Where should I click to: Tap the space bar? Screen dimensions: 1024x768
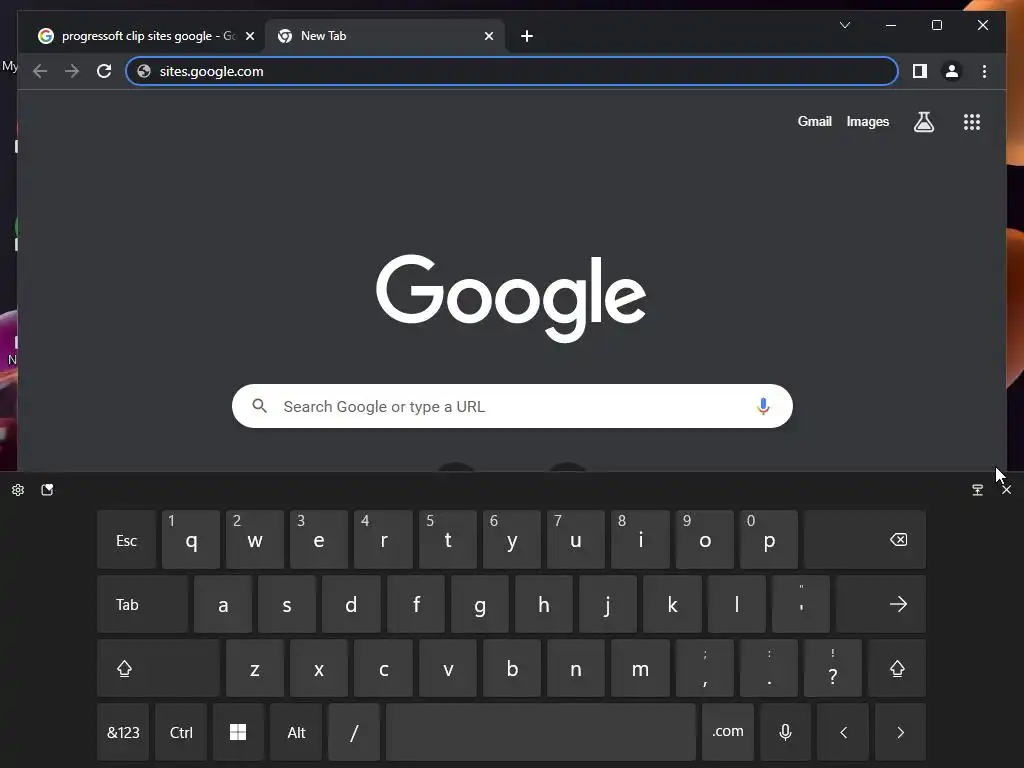[541, 732]
